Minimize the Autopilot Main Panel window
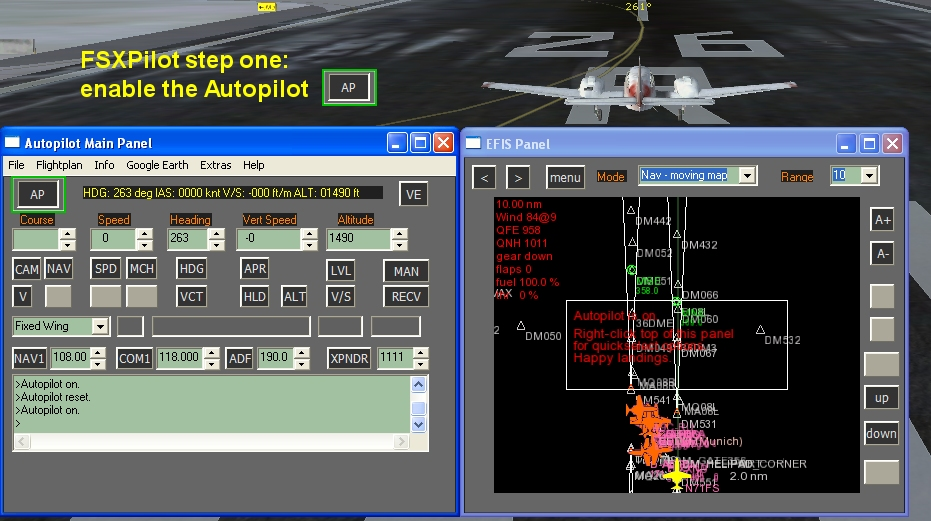The image size is (931, 521). click(397, 143)
